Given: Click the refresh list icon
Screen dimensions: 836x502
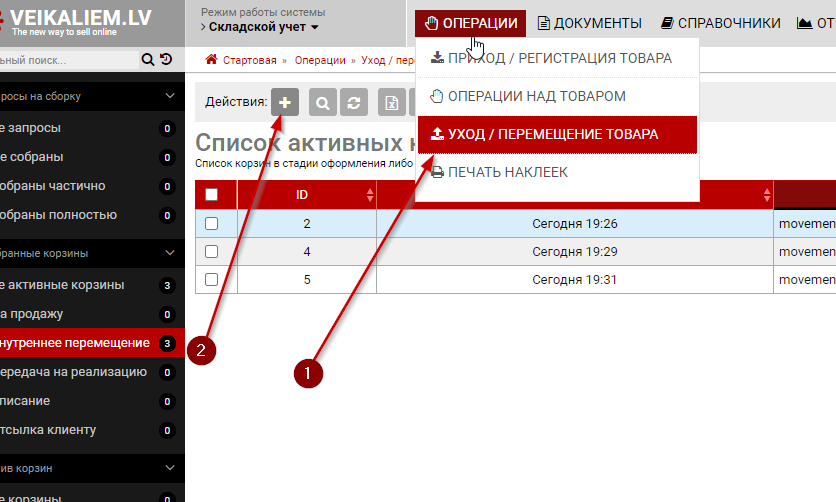Looking at the screenshot, I should 353,102.
